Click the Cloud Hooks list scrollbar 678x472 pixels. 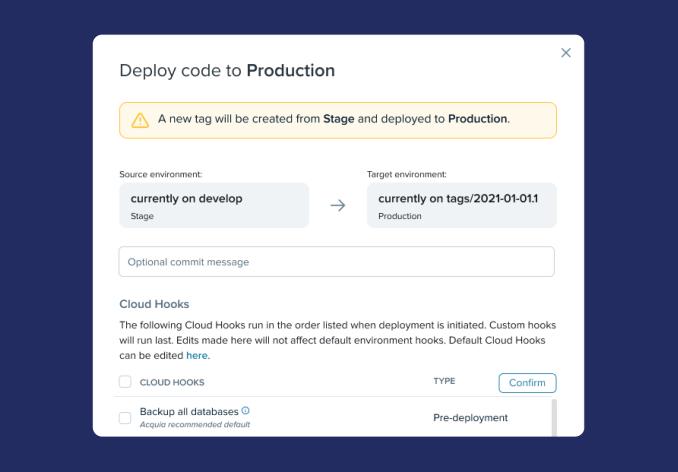(554, 416)
